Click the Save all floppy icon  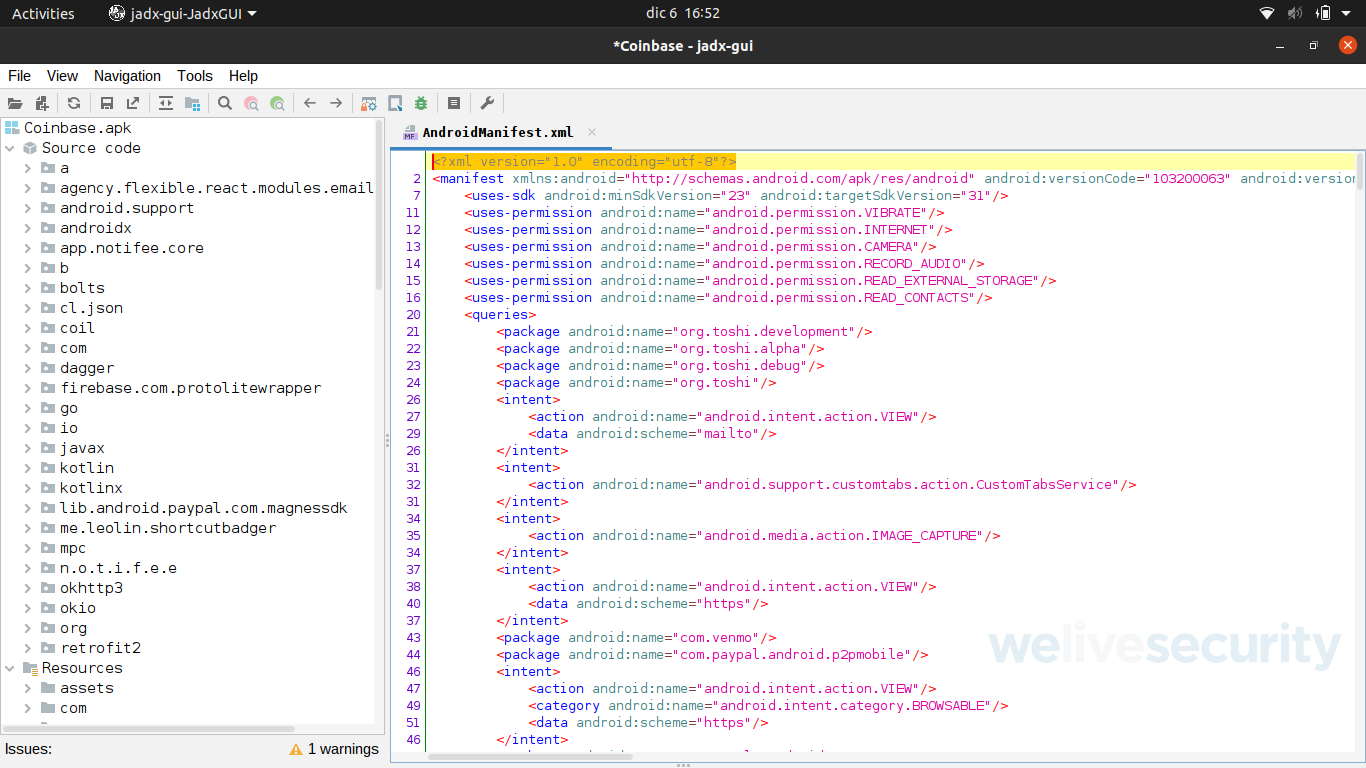(107, 103)
